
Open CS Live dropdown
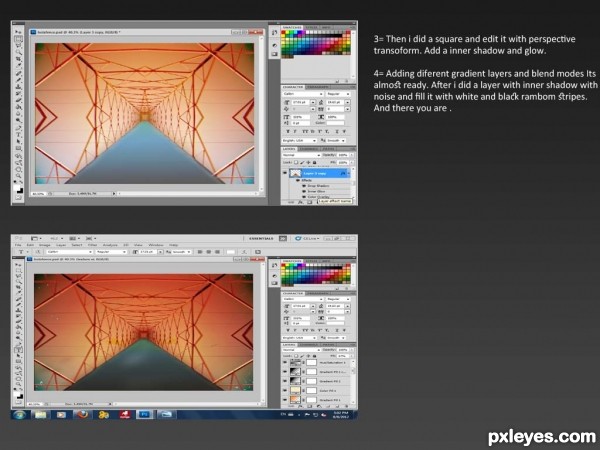307,238
